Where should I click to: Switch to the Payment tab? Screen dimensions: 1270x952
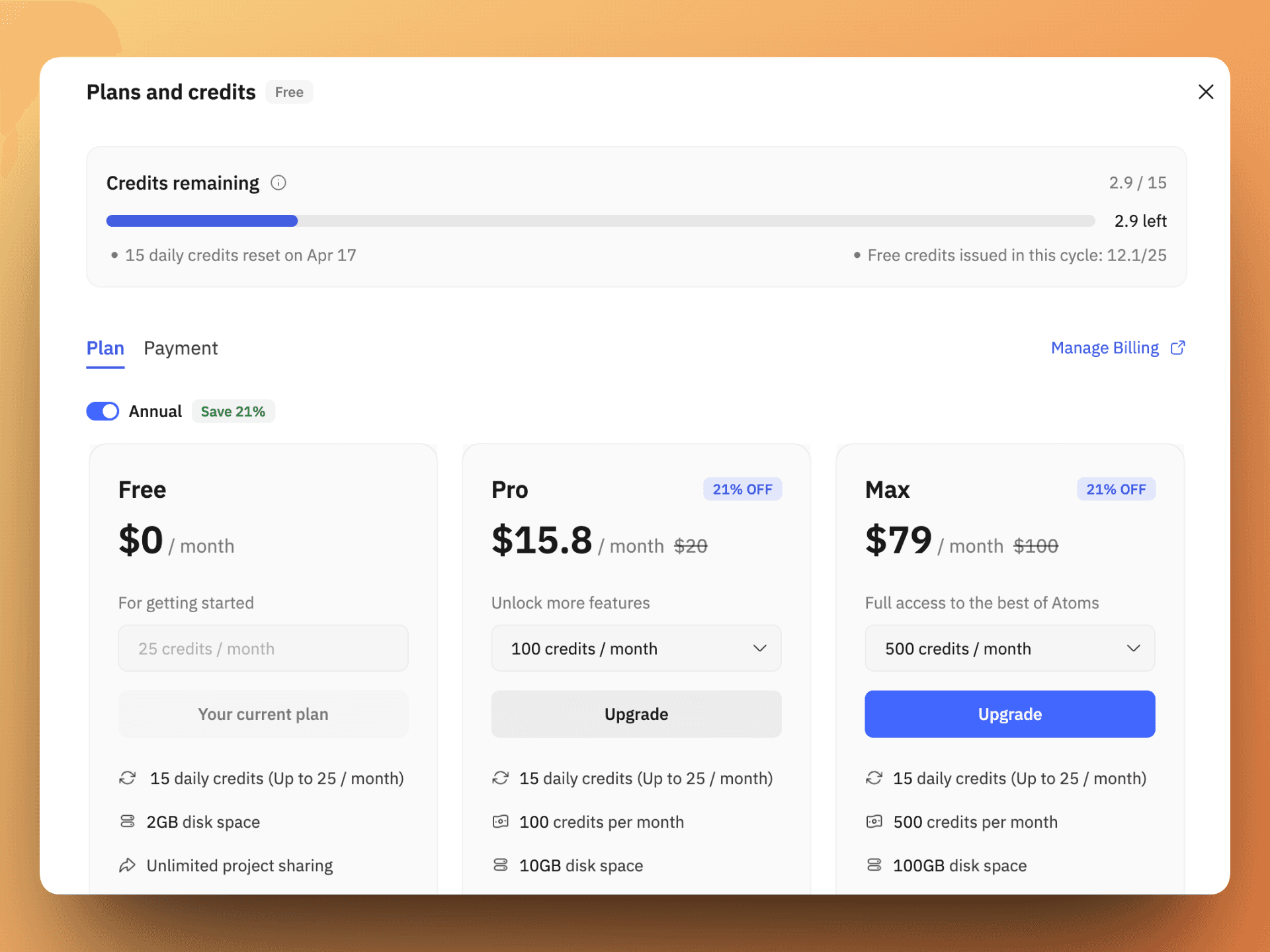click(x=181, y=348)
